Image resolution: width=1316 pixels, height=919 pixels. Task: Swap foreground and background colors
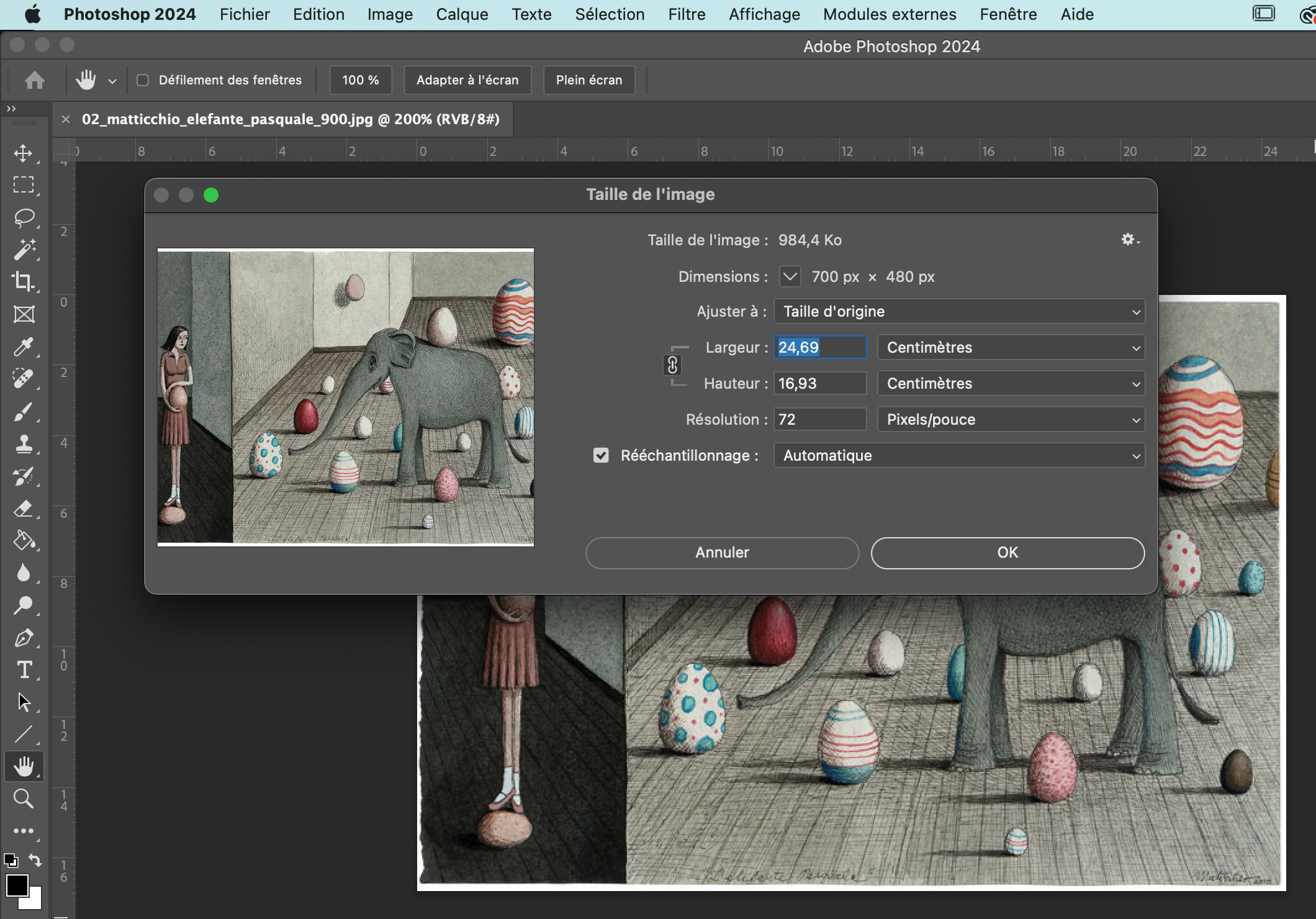(x=35, y=861)
